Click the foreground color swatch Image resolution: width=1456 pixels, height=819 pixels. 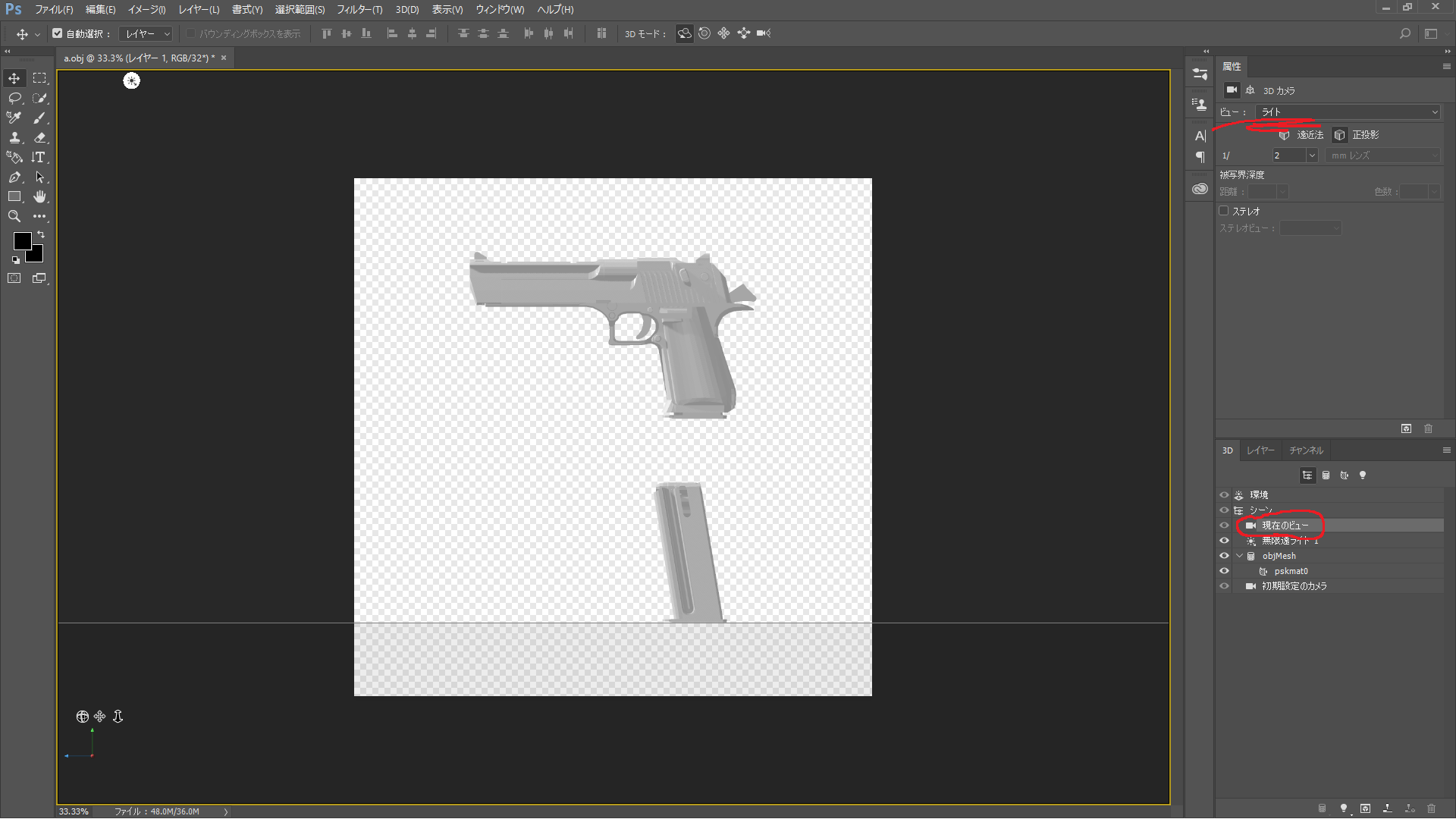click(22, 241)
